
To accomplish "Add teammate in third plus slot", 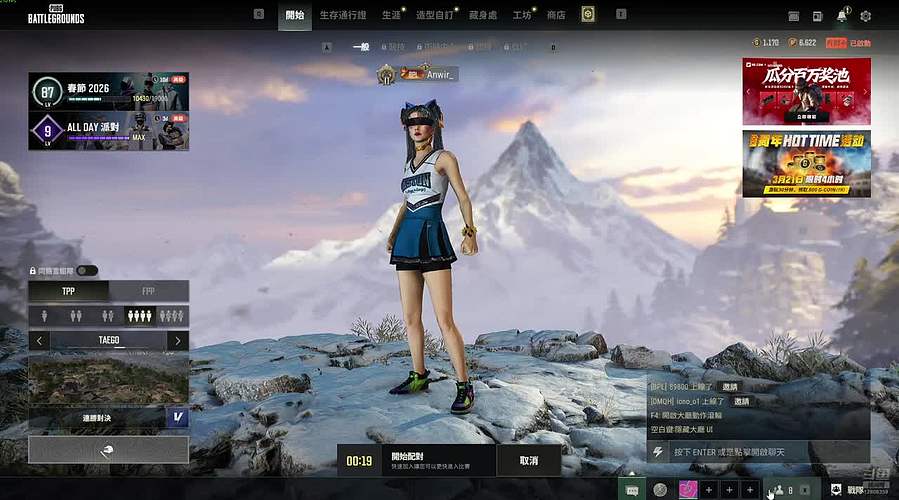I will point(750,490).
